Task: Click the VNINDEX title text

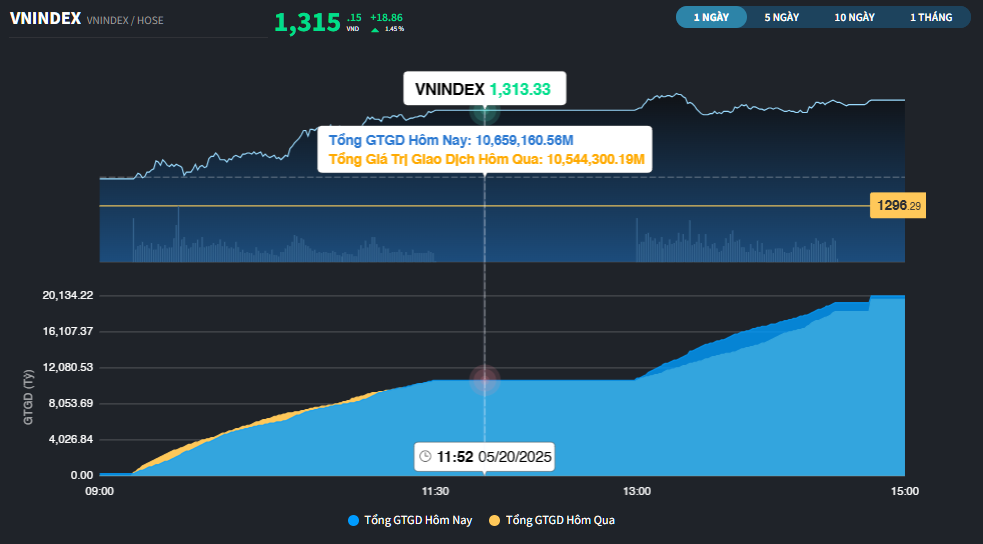Action: coord(45,19)
